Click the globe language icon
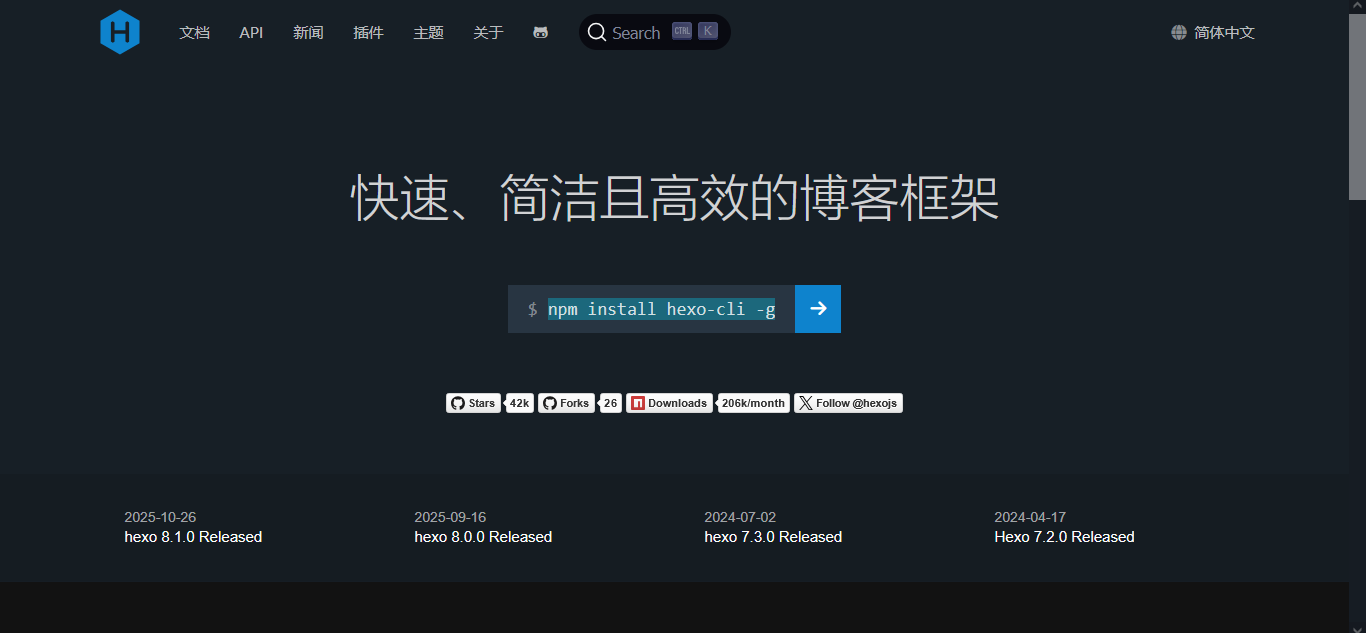The height and width of the screenshot is (633, 1366). [1179, 32]
